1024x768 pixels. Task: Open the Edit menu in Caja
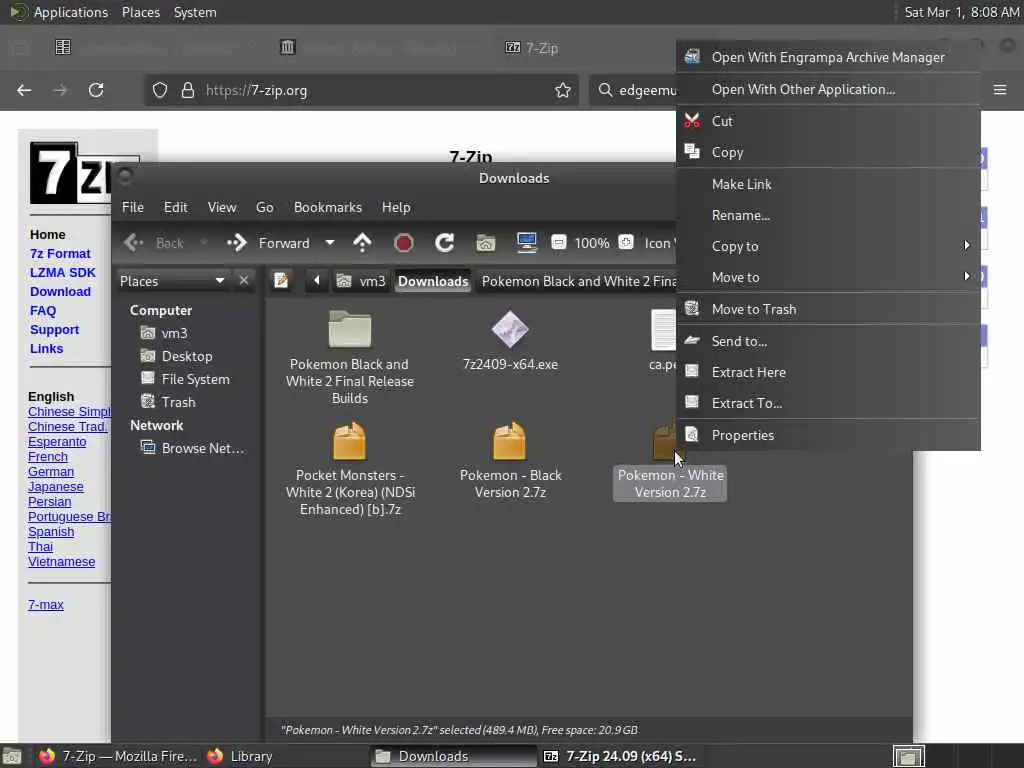tap(176, 207)
